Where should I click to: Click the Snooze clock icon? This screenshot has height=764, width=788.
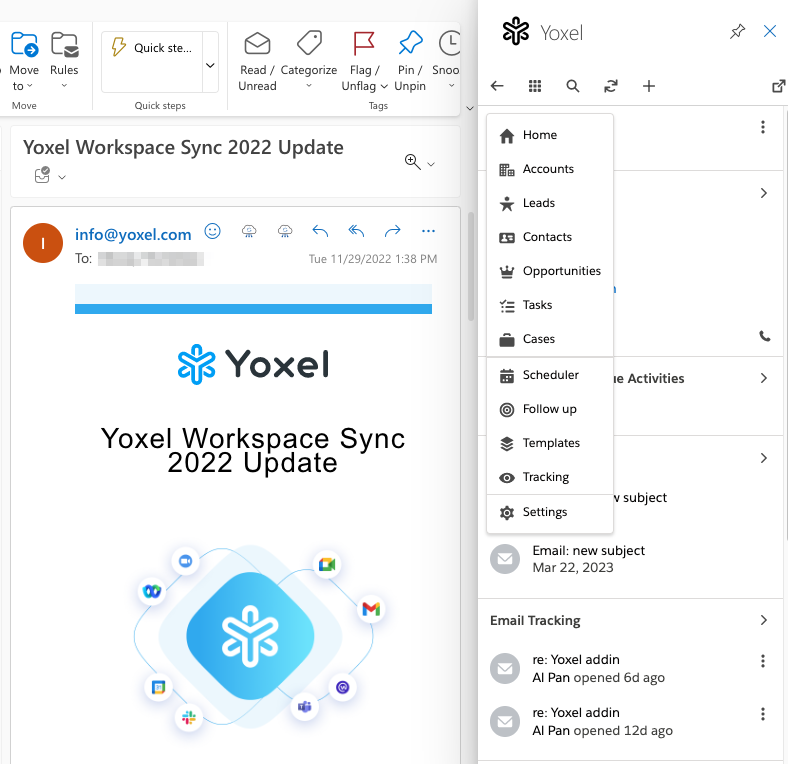point(449,44)
